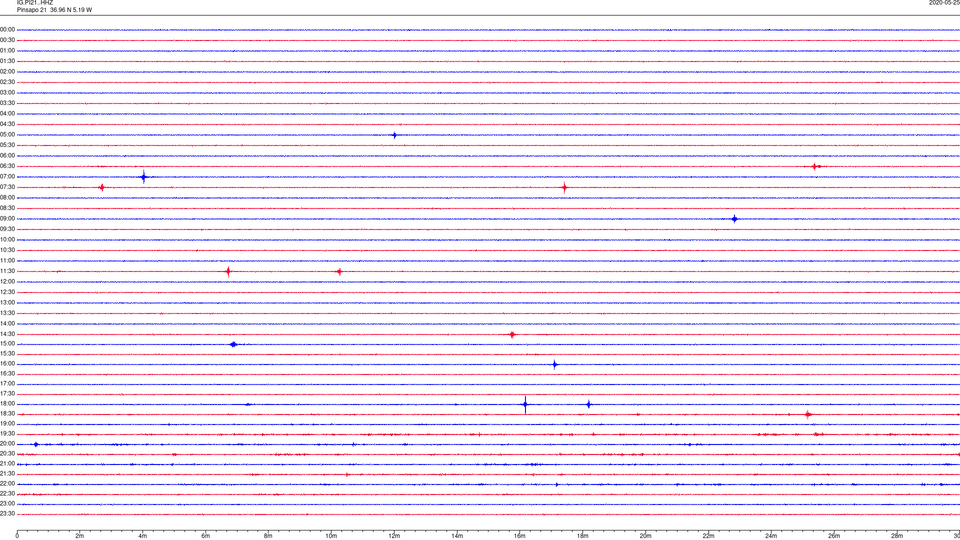The image size is (960, 540).
Task: Pick the blue event spike on the 07:00 trace
Action: pyautogui.click(x=143, y=177)
